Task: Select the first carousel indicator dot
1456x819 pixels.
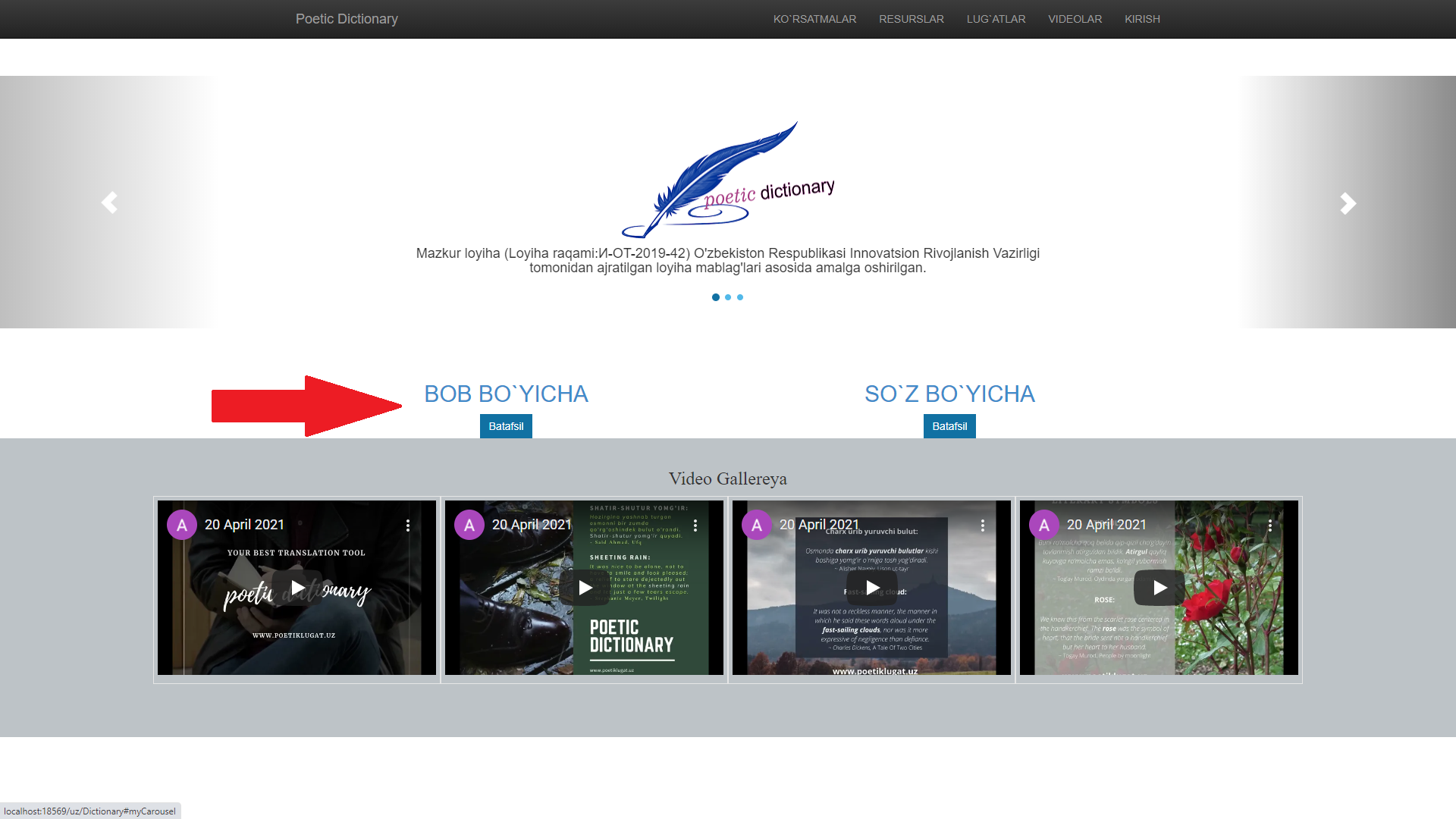Action: 716,297
